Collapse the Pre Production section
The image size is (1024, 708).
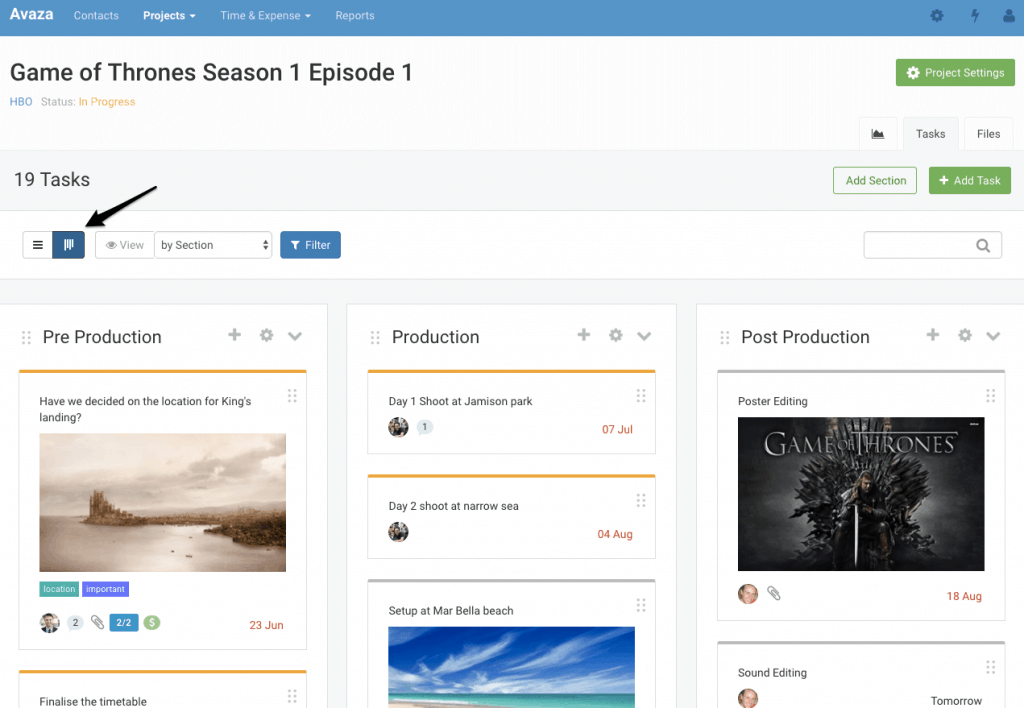[x=295, y=336]
